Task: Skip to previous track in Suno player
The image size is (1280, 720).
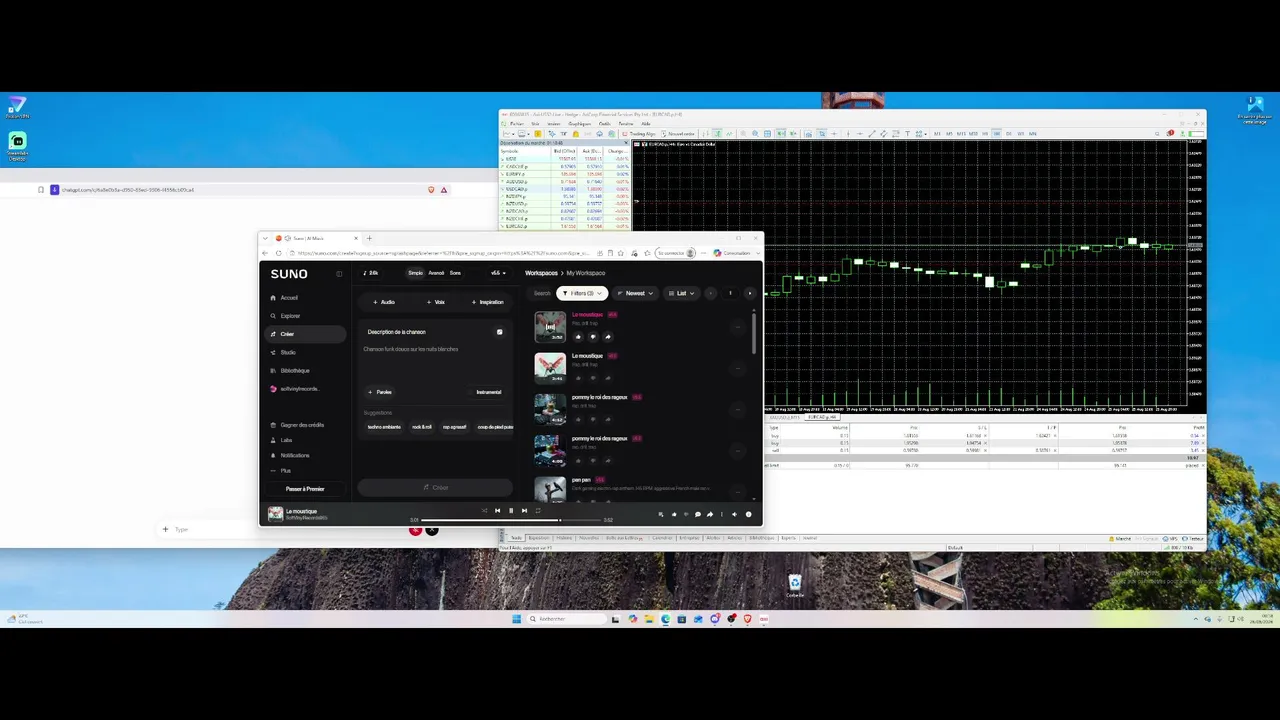Action: 497,511
